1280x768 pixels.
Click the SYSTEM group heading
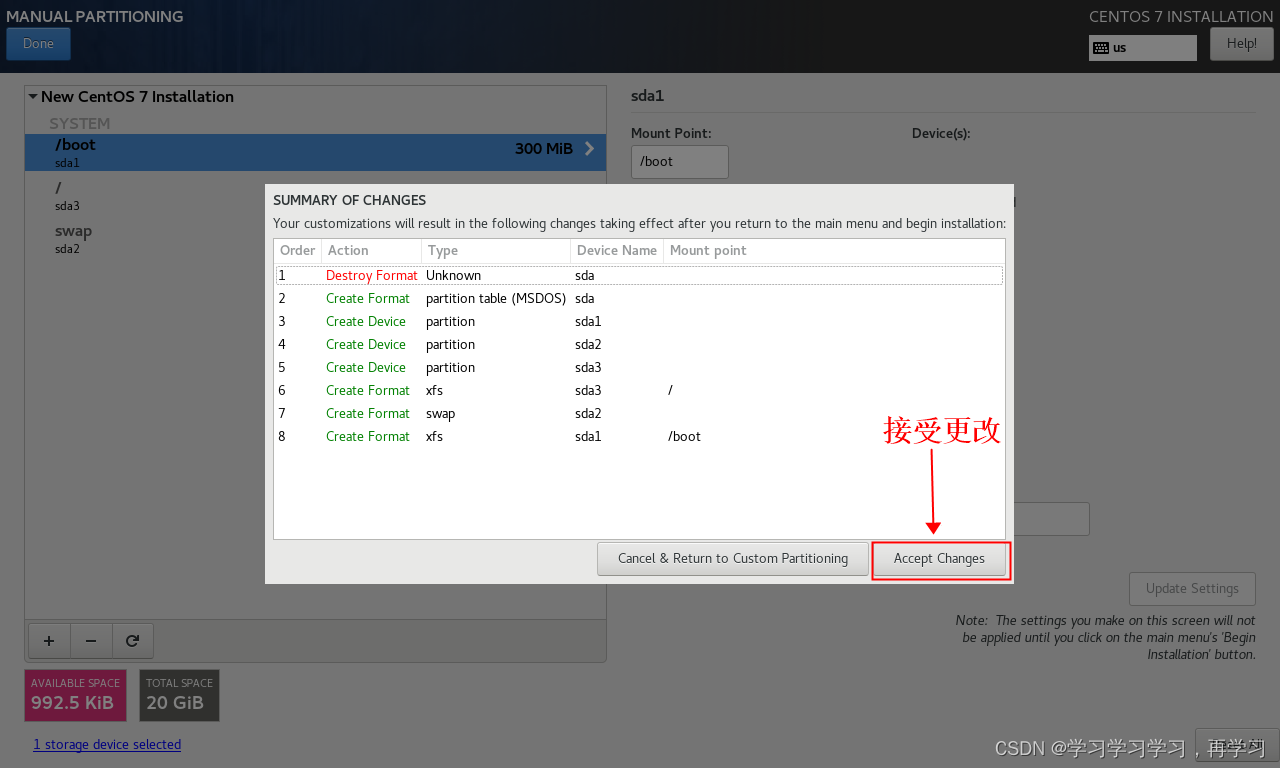80,124
